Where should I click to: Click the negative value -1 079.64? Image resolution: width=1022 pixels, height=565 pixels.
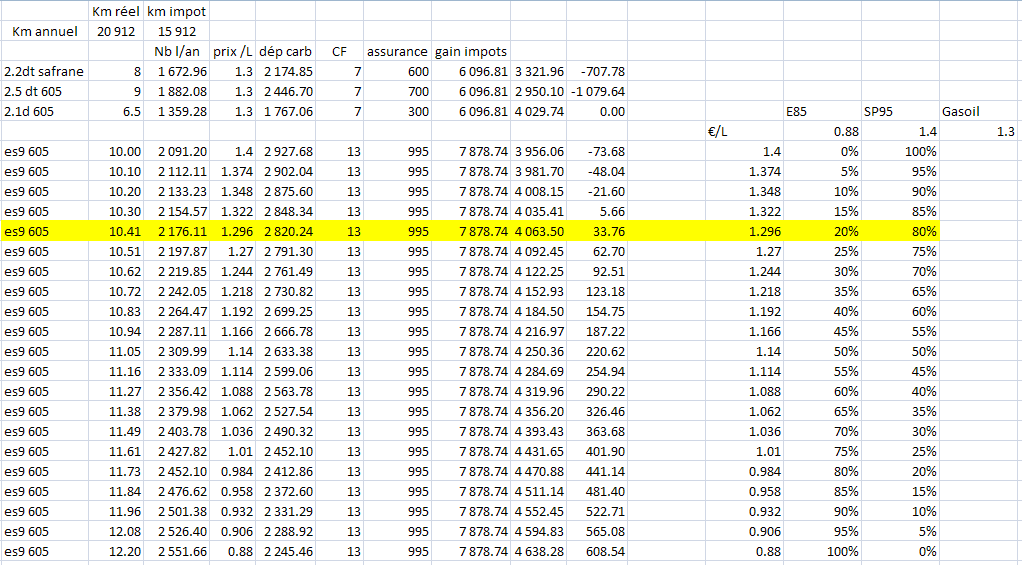pos(596,91)
